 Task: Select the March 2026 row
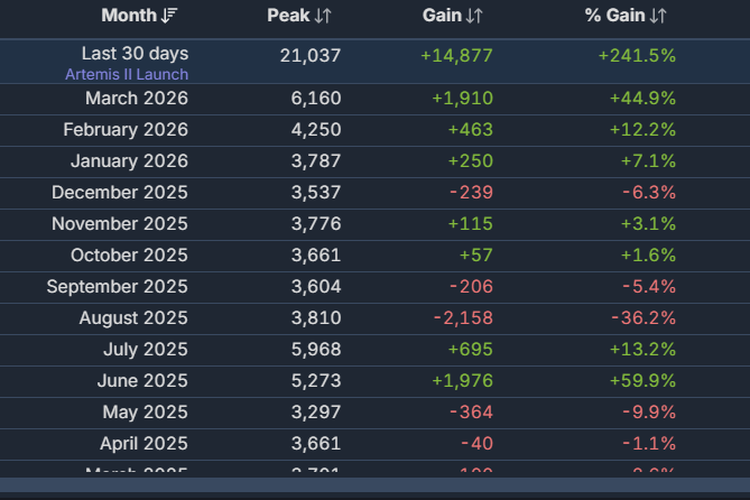coord(375,99)
